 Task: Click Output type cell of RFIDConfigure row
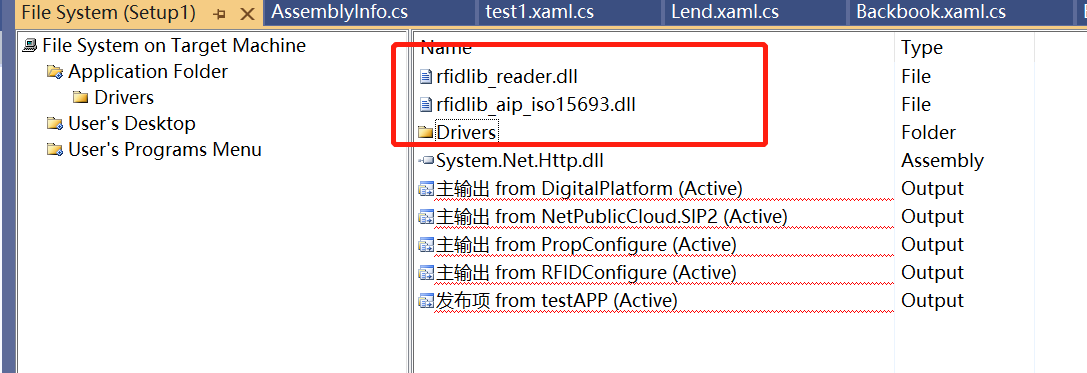click(x=932, y=272)
